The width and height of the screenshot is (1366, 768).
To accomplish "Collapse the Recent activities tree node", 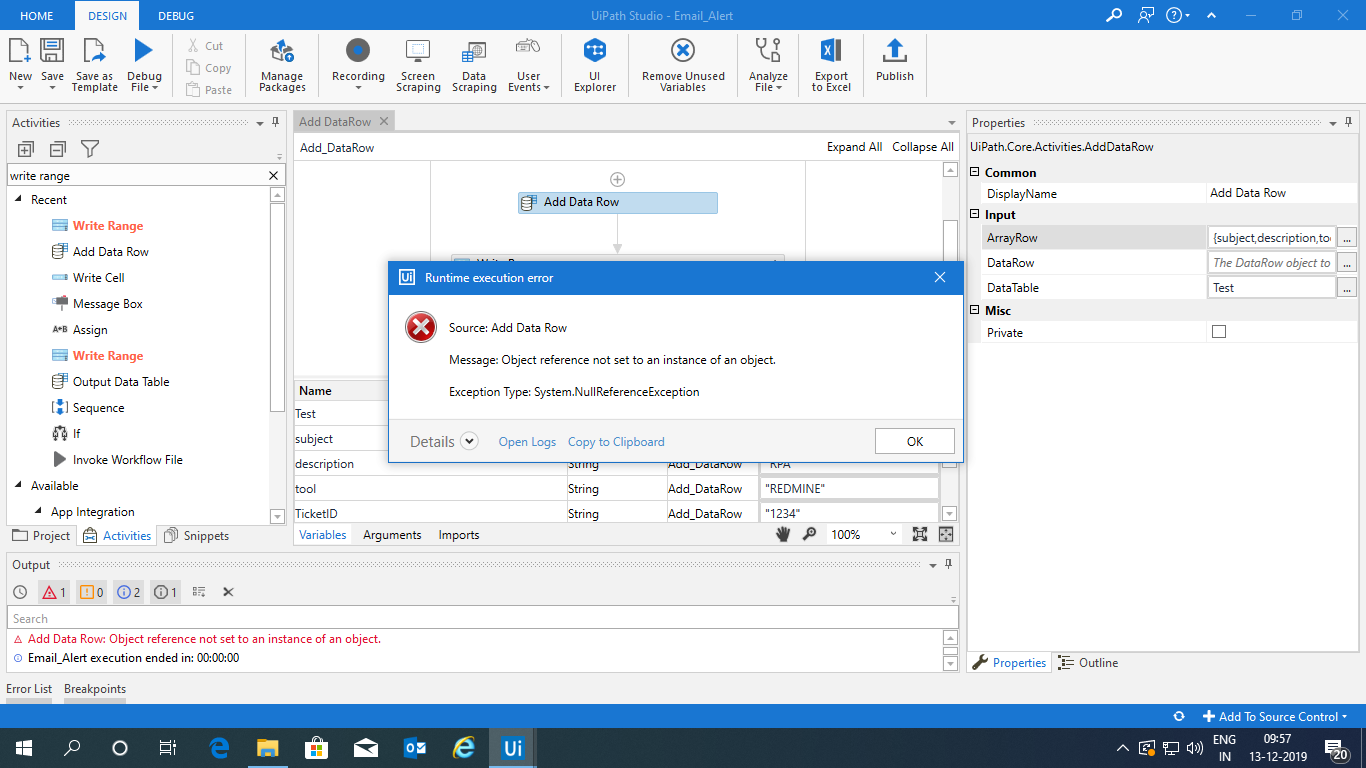I will tap(18, 200).
